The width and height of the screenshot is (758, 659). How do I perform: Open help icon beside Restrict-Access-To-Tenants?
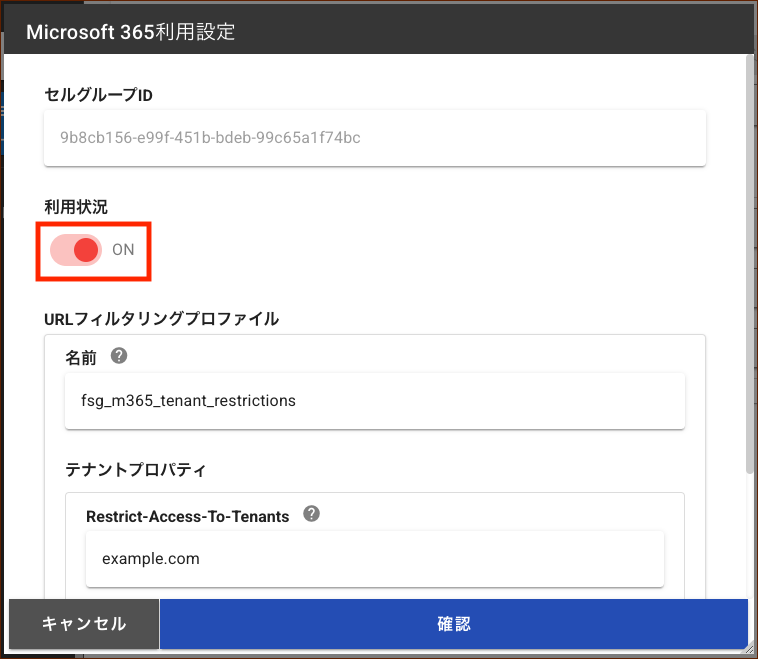point(311,513)
